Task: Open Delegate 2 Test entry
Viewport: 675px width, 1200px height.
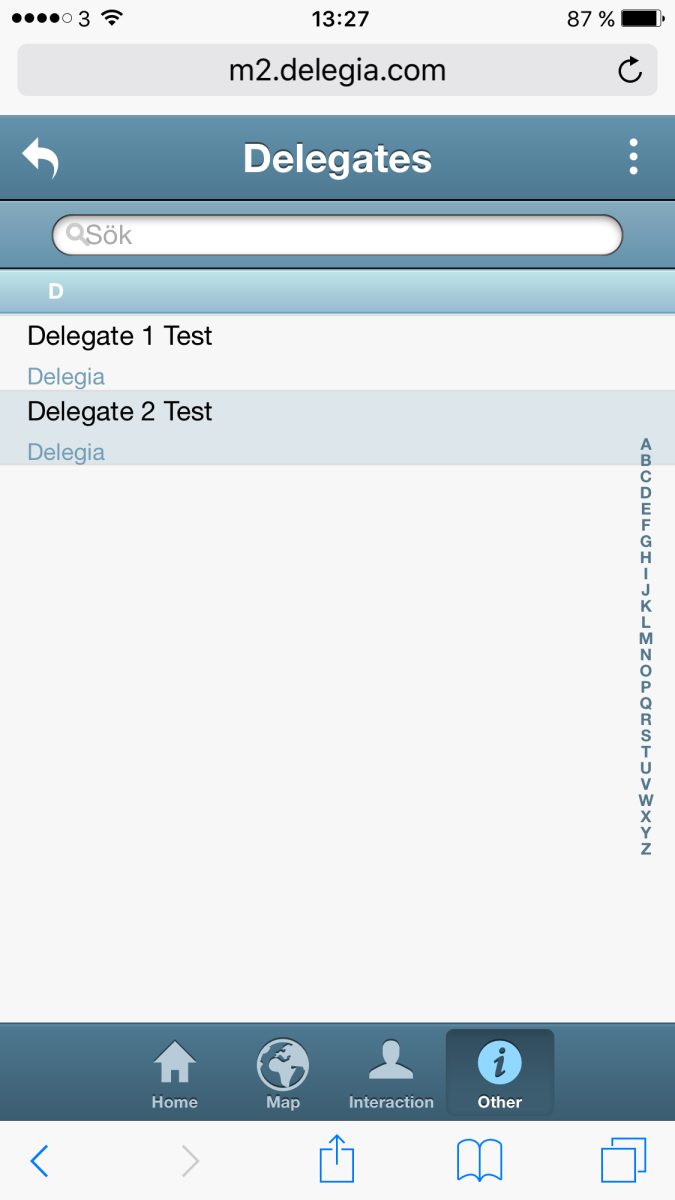Action: pyautogui.click(x=337, y=428)
